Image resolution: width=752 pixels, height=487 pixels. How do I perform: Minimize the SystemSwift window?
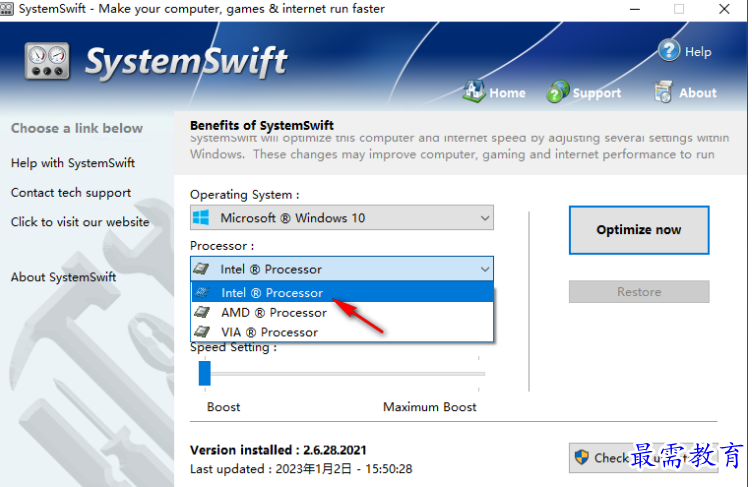(x=635, y=9)
